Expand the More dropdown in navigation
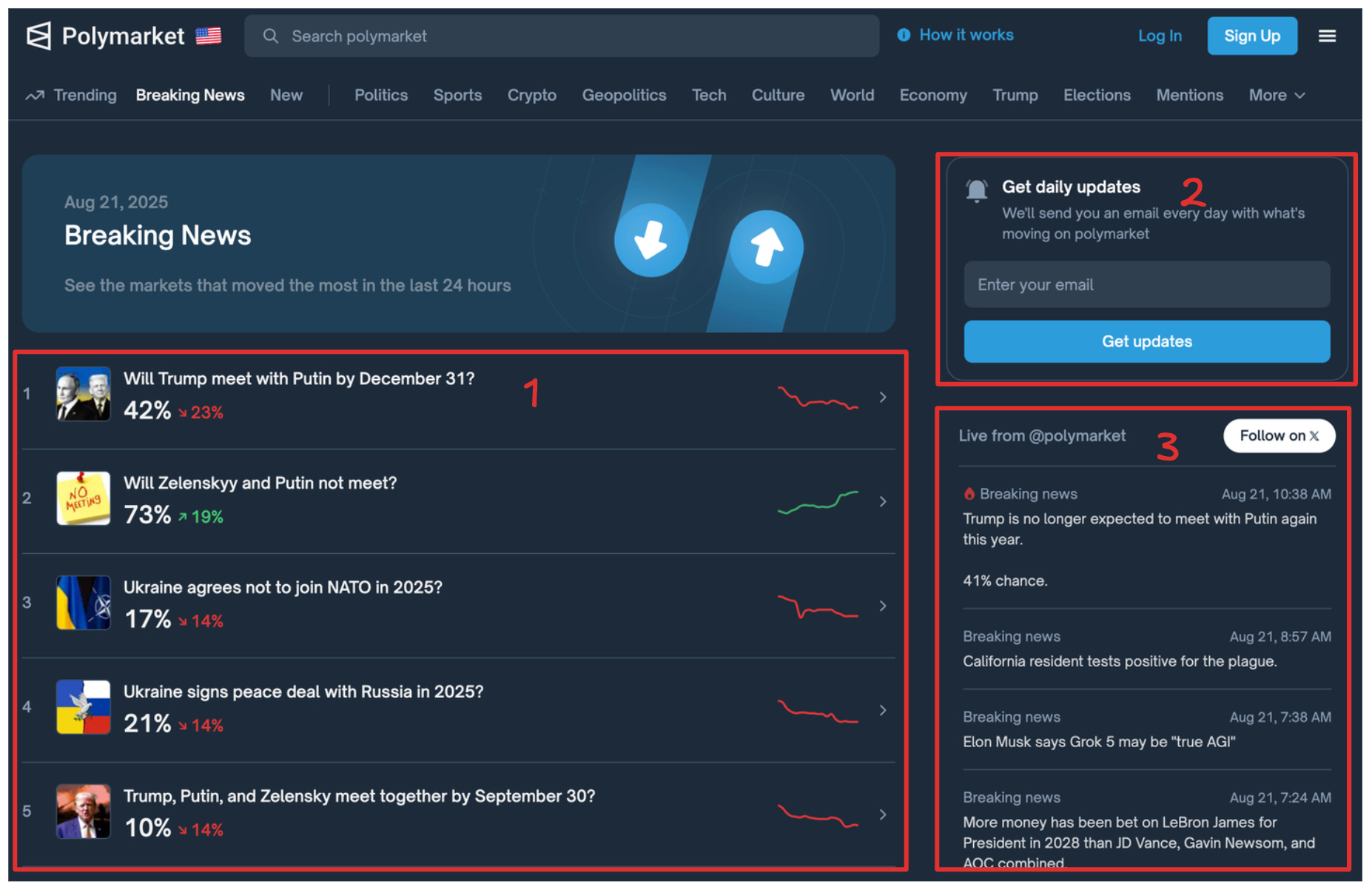Viewport: 1372px width, 890px height. point(1277,96)
